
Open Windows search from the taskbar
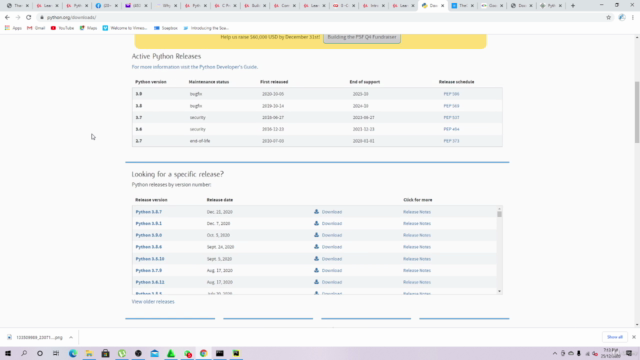pyautogui.click(x=24, y=353)
